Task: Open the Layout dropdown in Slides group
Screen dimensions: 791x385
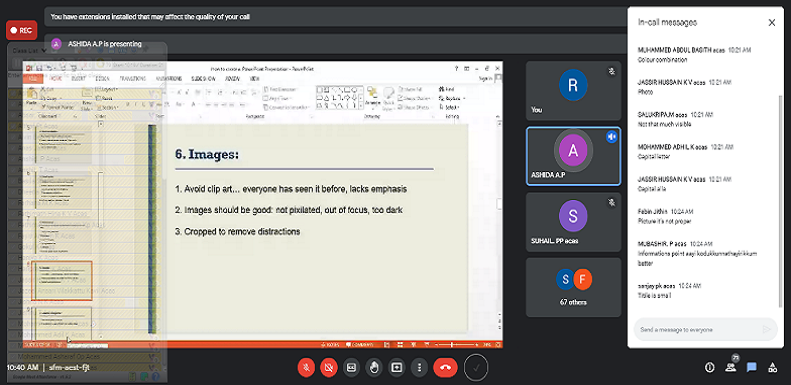Action: [106, 89]
